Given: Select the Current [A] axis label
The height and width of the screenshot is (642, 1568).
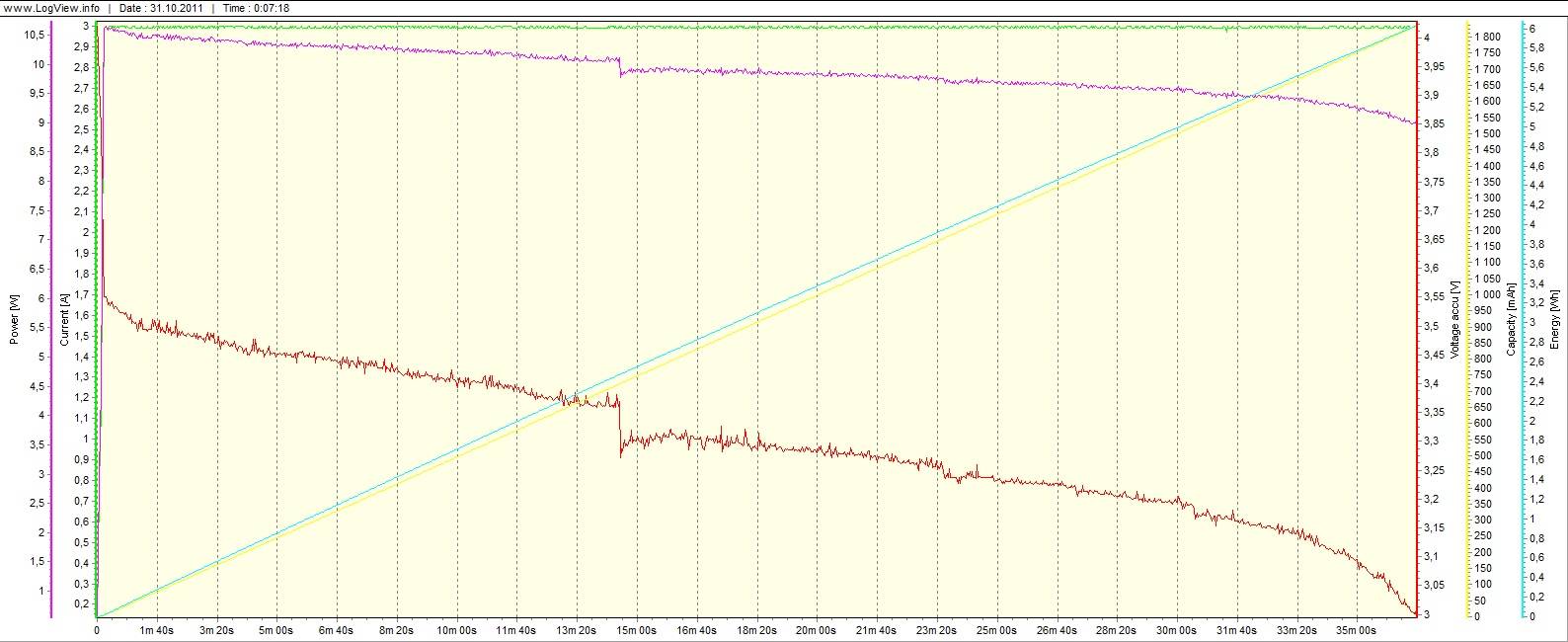Looking at the screenshot, I should [x=64, y=319].
